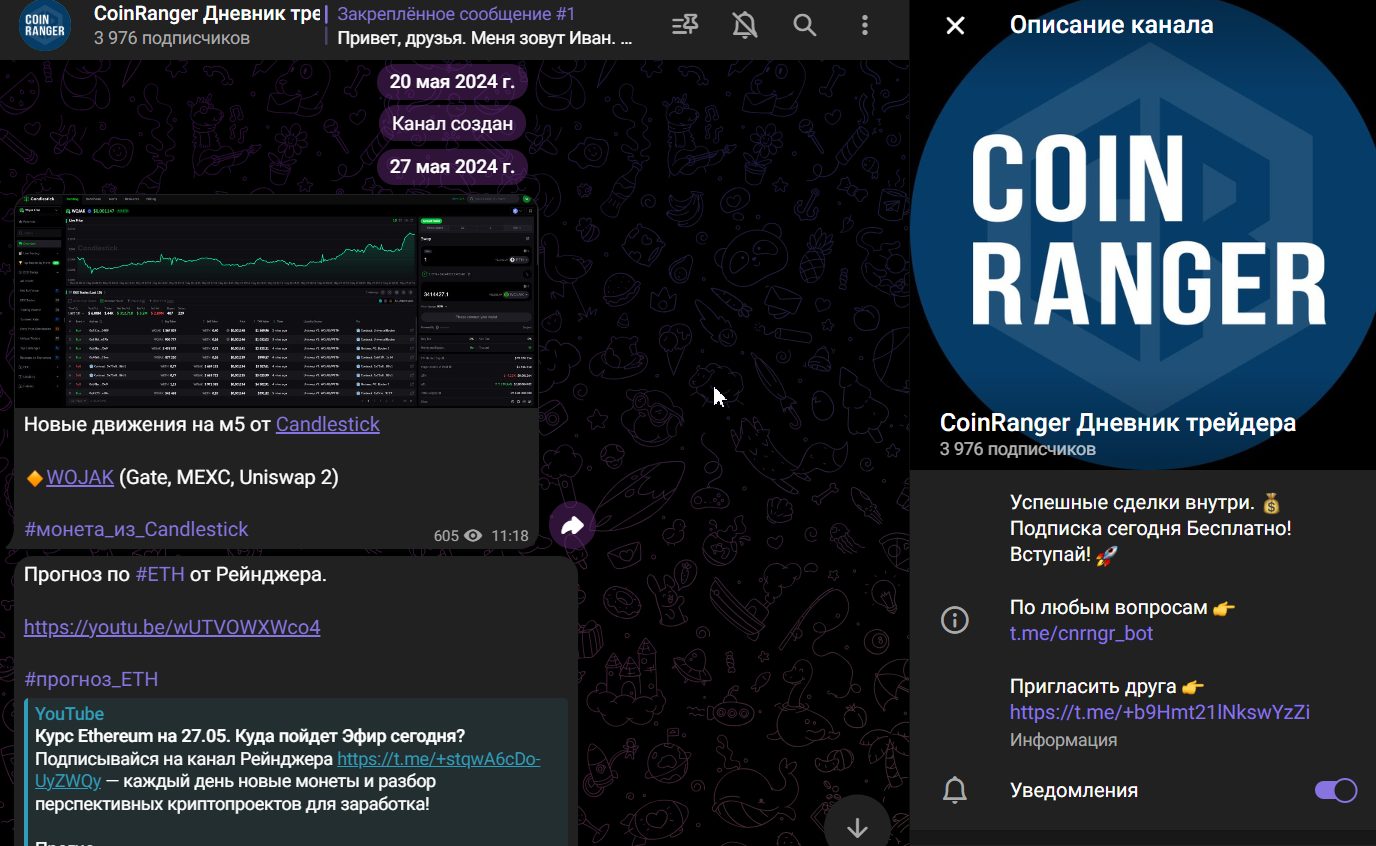Open the t.me/cnrngr_bot link

(1081, 633)
